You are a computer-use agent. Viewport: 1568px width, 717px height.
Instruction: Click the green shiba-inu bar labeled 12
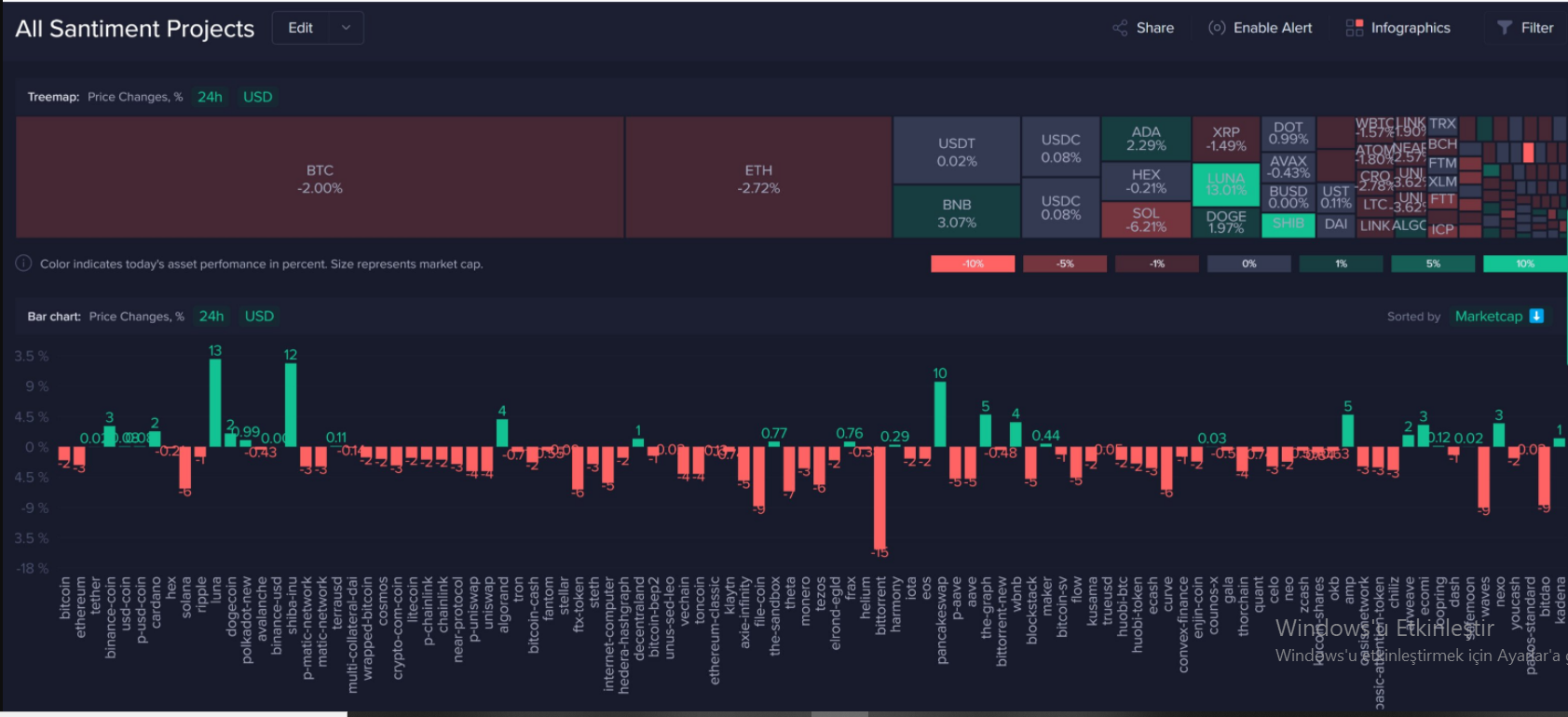coord(291,405)
